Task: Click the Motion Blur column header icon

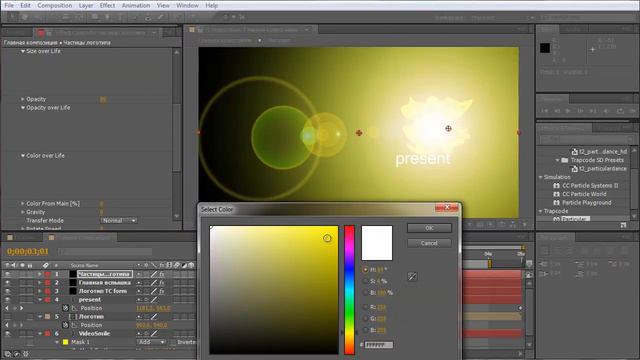Action: (x=177, y=266)
